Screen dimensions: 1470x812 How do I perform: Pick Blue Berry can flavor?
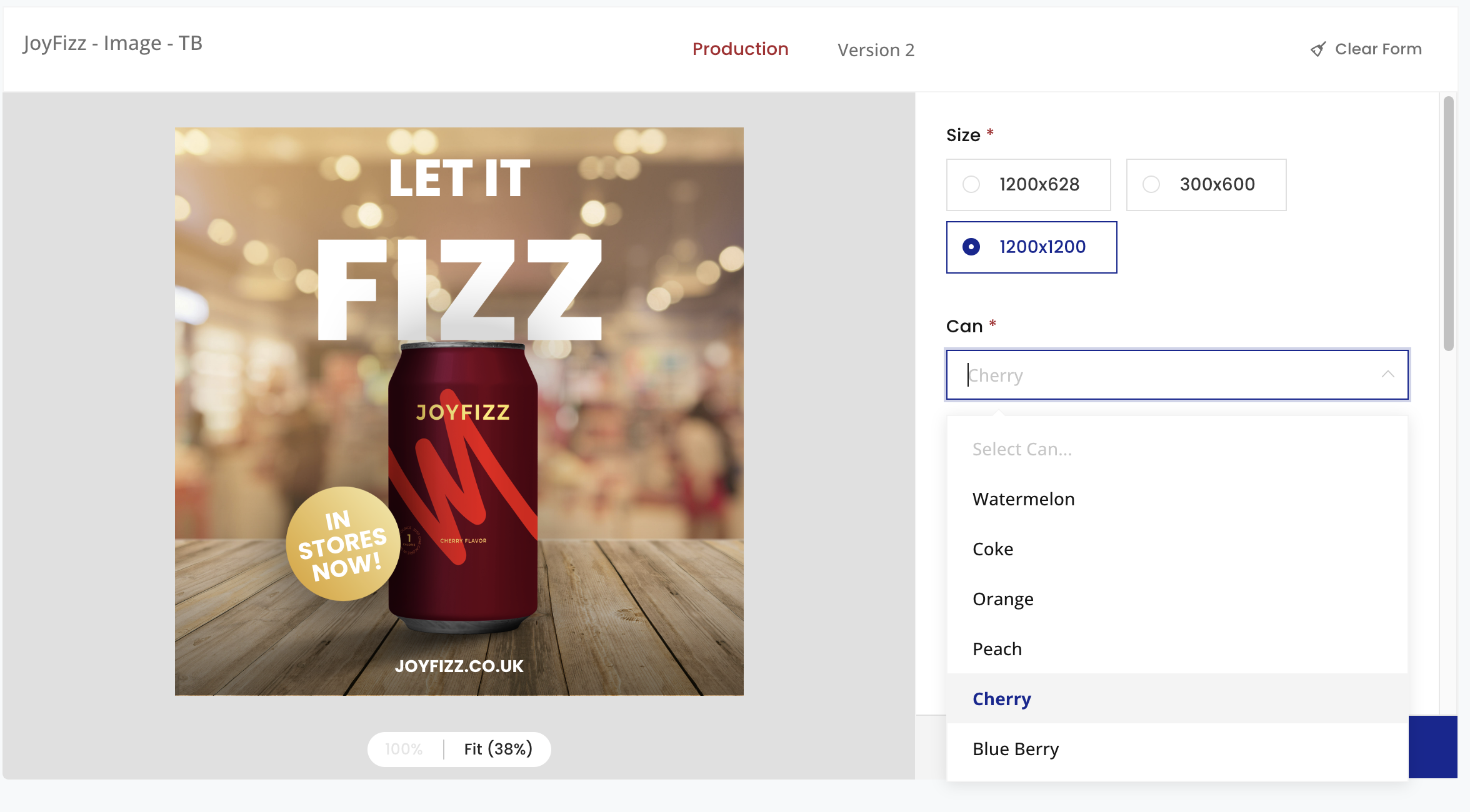pyautogui.click(x=1015, y=749)
